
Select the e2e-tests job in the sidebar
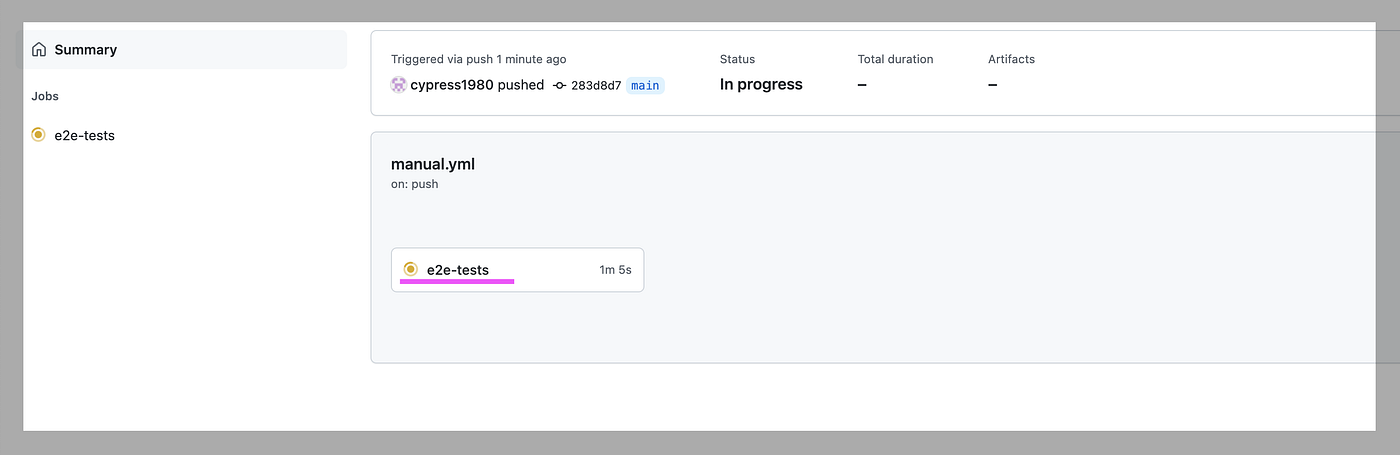pos(84,135)
